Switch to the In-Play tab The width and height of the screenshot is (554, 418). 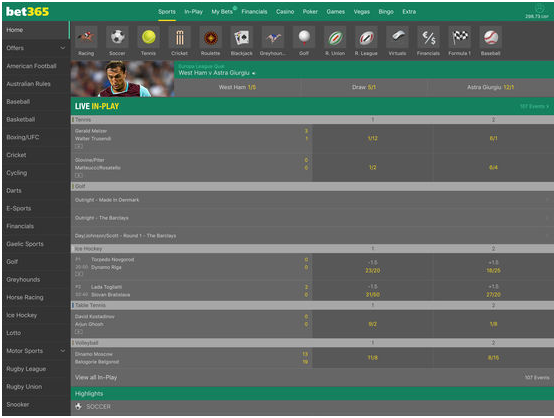pos(193,12)
